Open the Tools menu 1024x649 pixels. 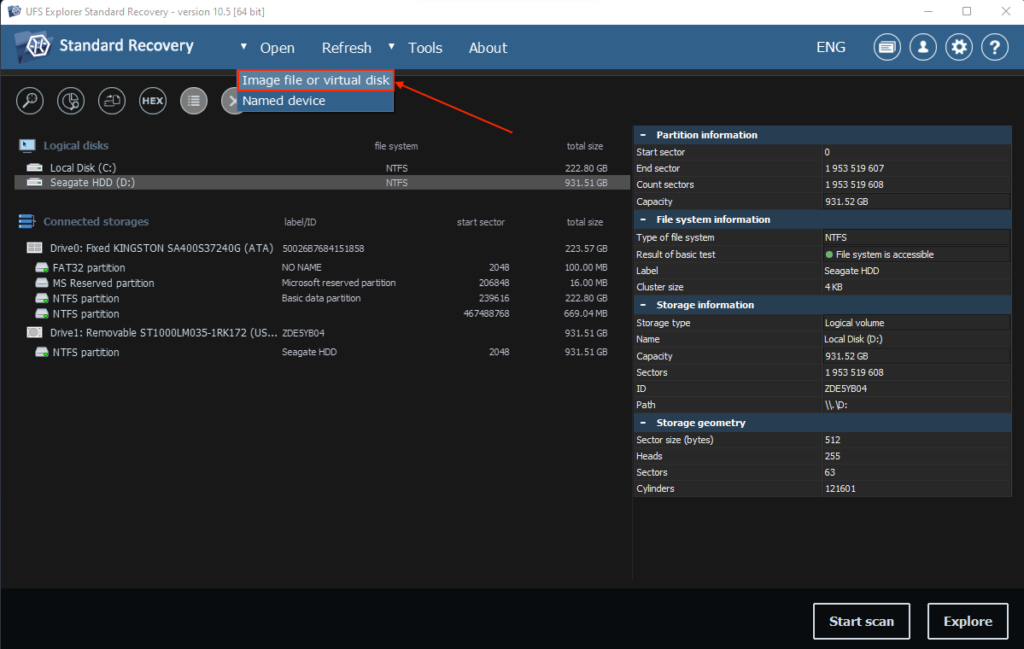pyautogui.click(x=425, y=48)
